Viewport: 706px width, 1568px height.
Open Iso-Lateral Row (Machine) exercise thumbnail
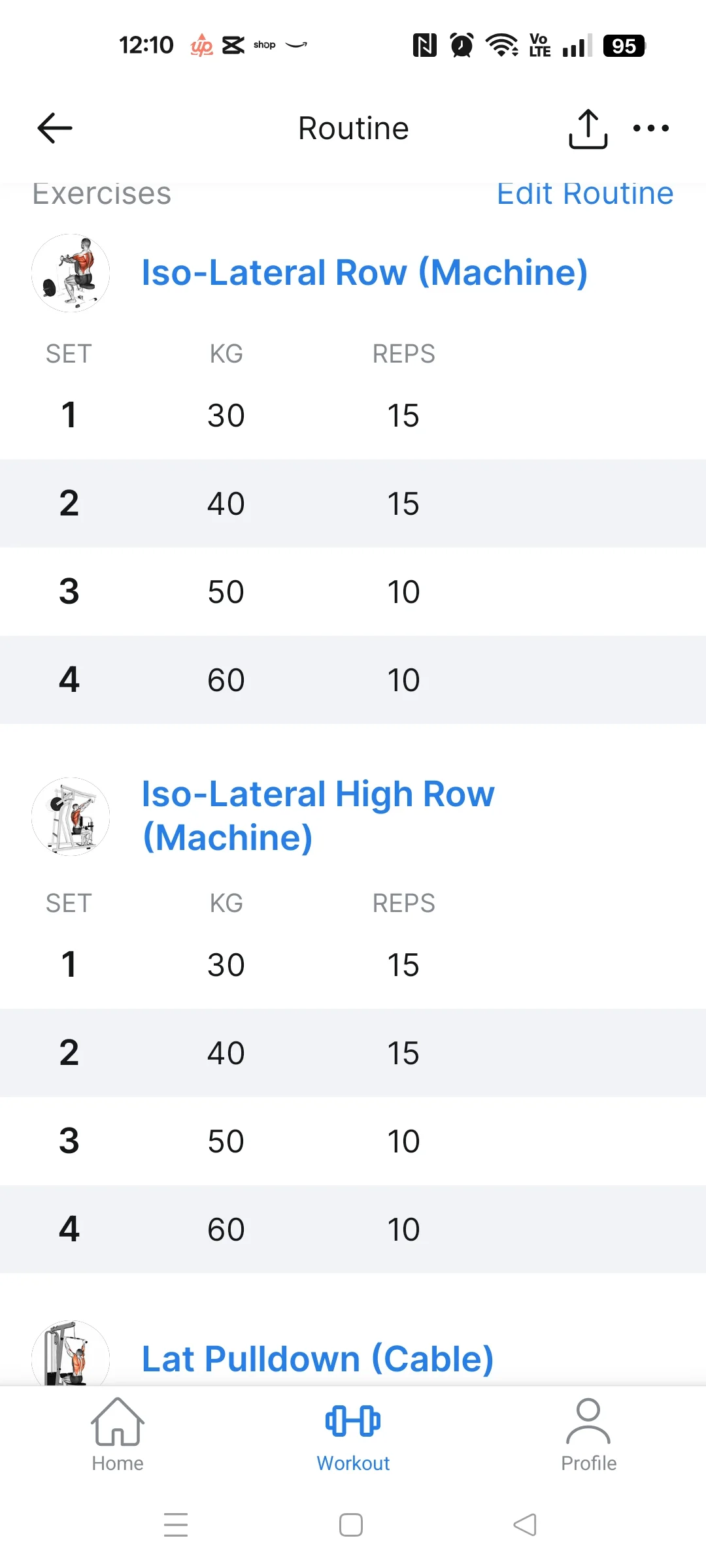tap(71, 273)
